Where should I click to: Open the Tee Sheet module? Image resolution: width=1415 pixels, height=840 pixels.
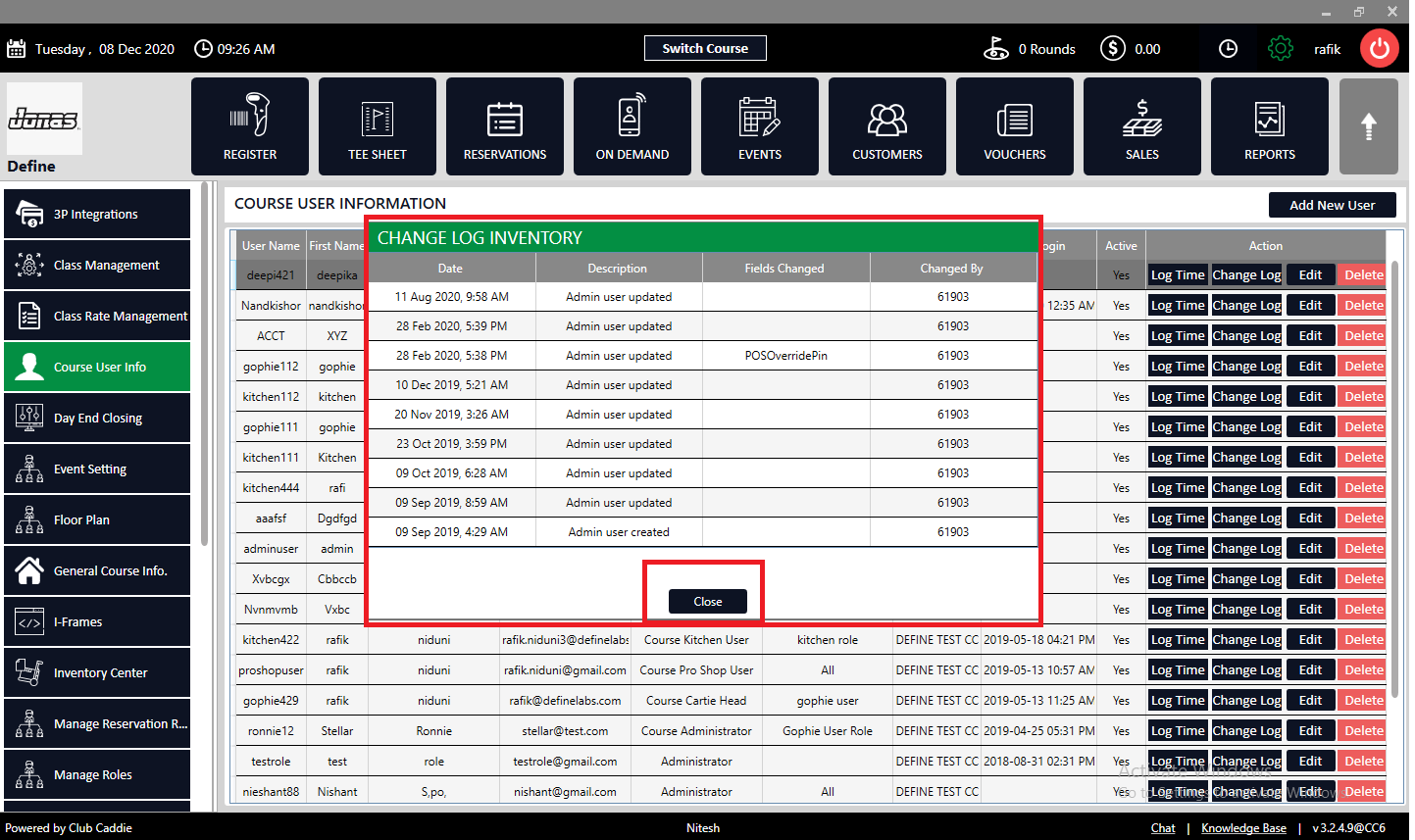point(378,126)
